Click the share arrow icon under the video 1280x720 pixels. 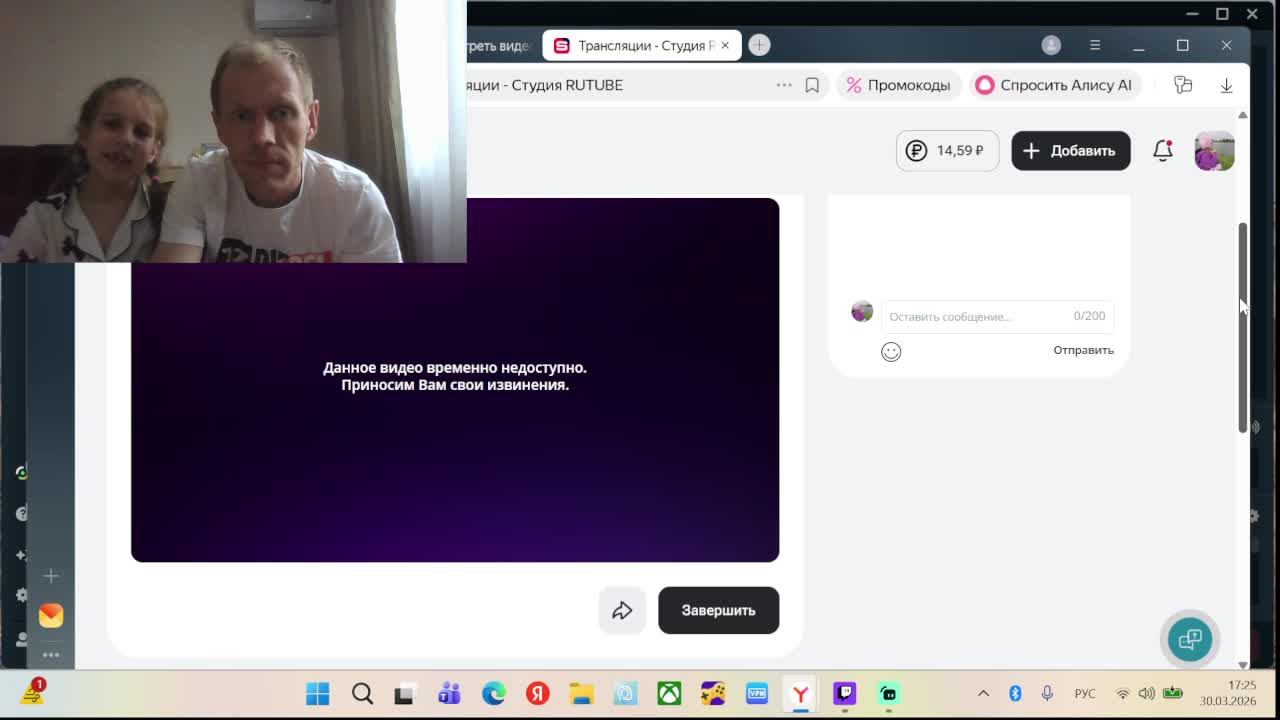tap(622, 610)
